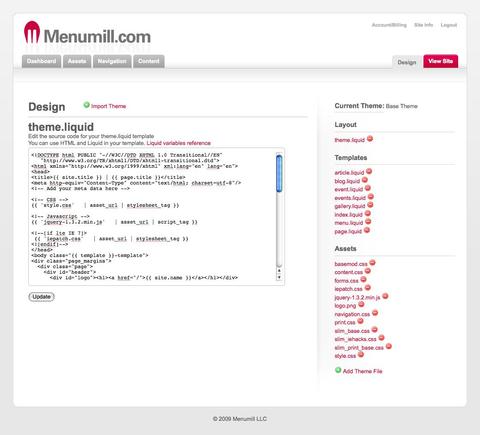
Task: Delete event.liquid using its red icon
Action: click(x=368, y=188)
